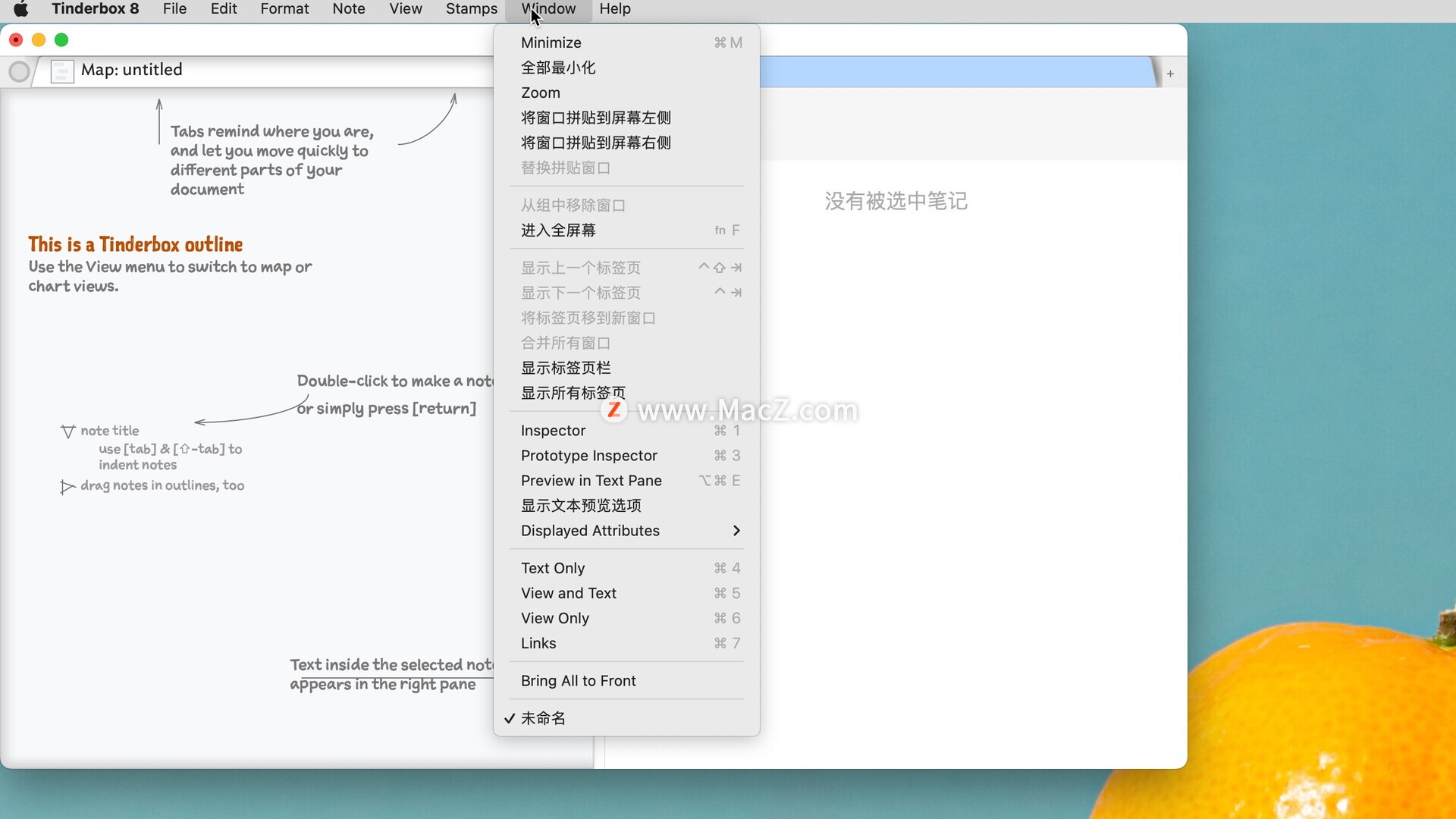Expand the note title disclosure triangle
This screenshot has height=819, width=1456.
(67, 431)
